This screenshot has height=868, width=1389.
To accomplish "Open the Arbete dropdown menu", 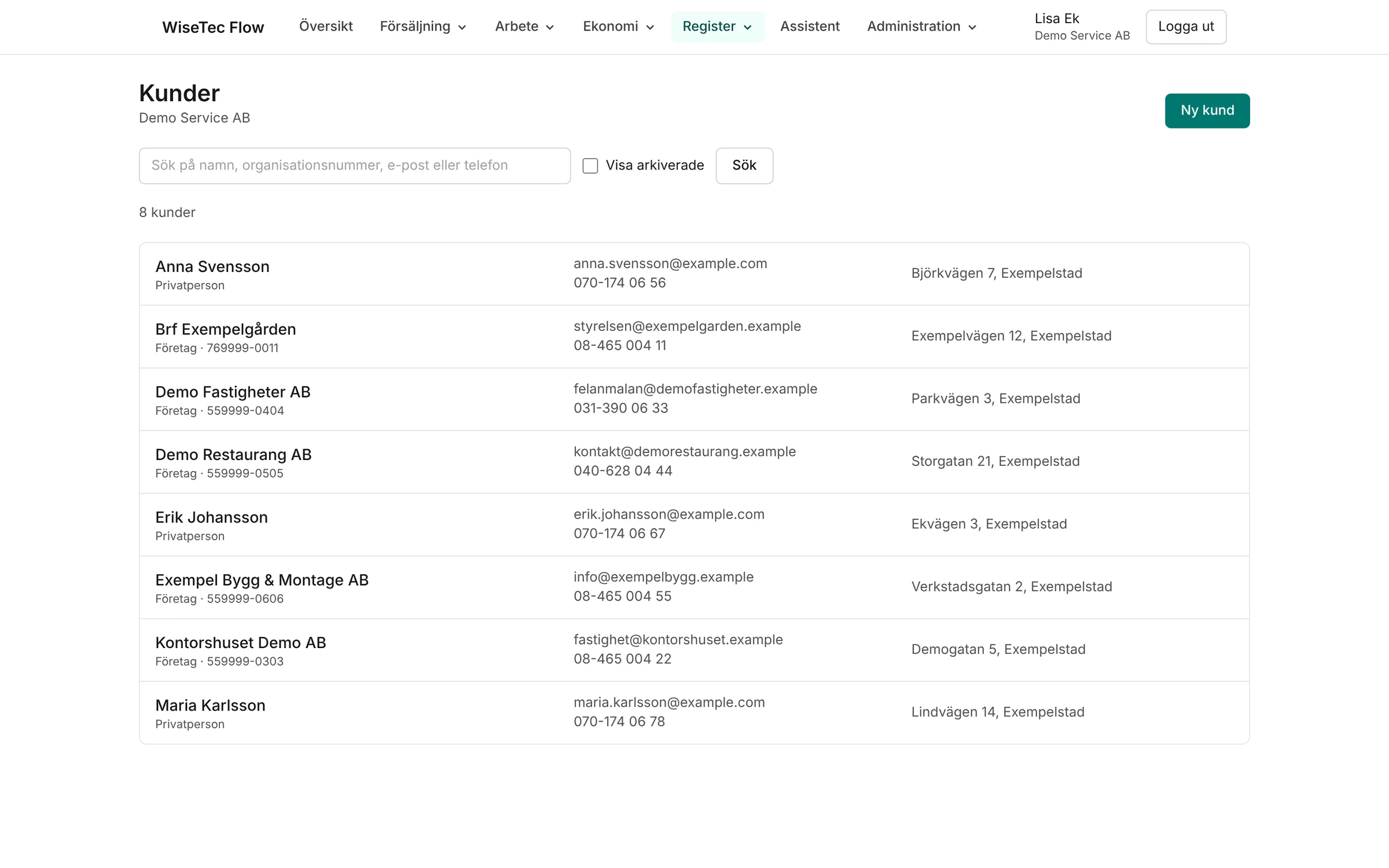I will 524,27.
